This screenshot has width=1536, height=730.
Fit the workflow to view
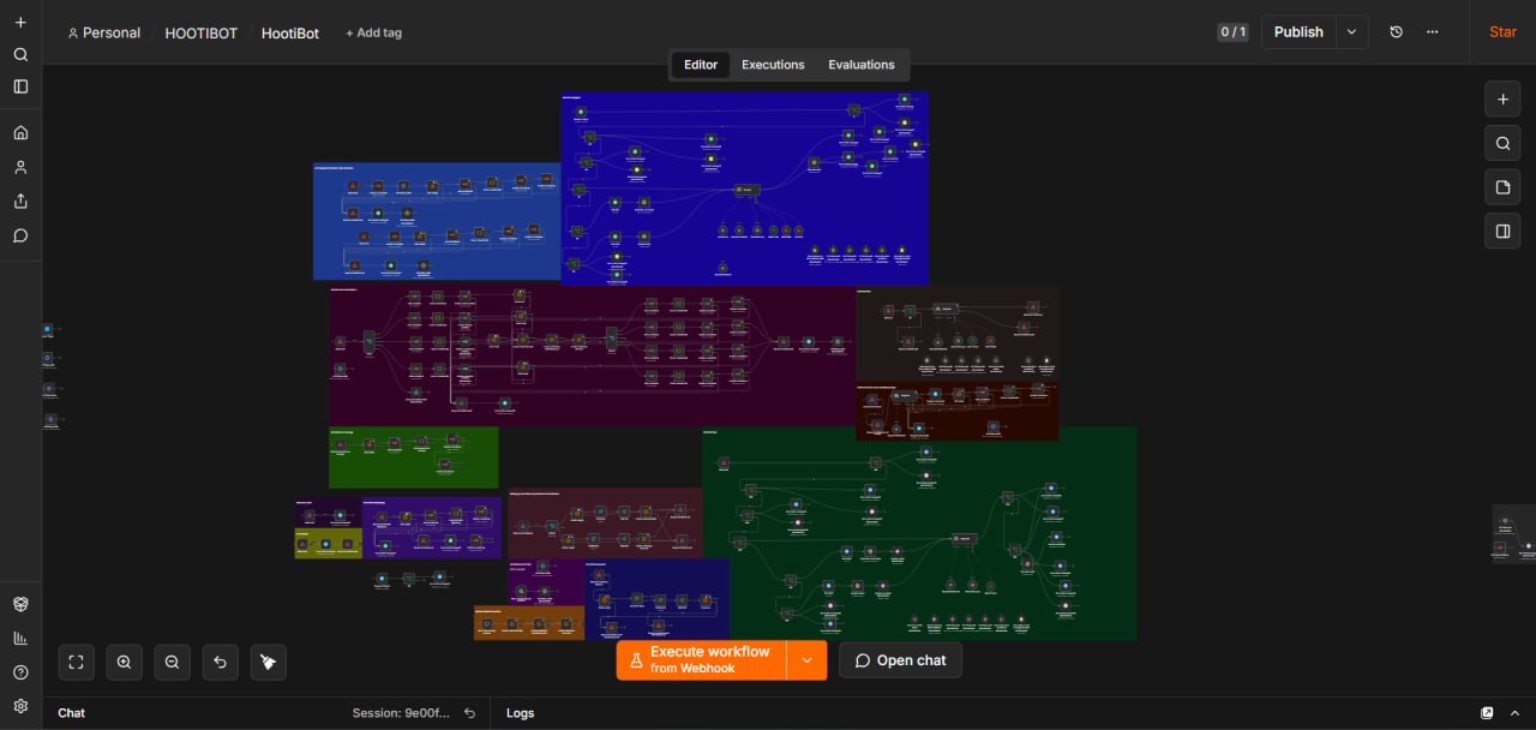(x=76, y=662)
